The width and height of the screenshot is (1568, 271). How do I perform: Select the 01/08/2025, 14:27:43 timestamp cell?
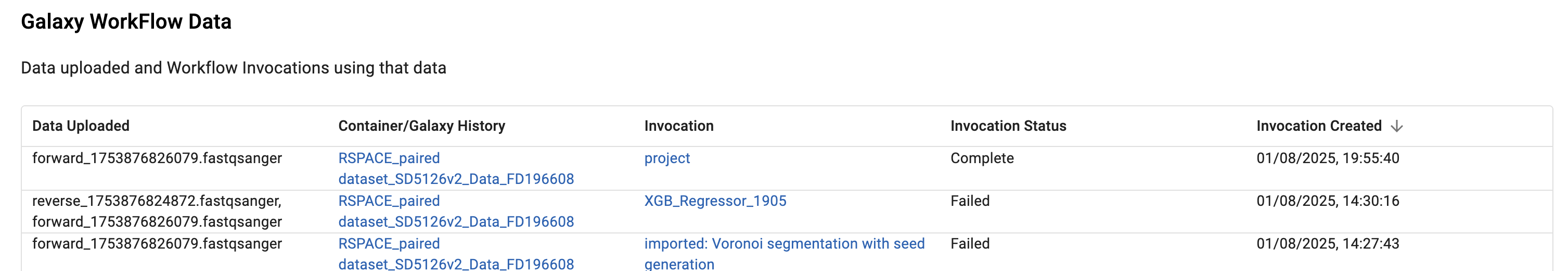pos(1328,244)
